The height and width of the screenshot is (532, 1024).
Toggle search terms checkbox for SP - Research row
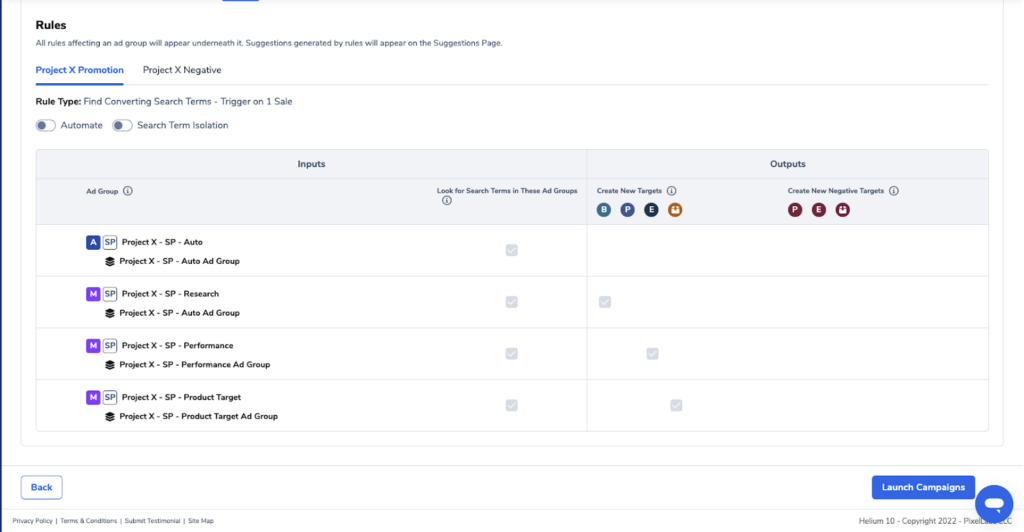(511, 302)
